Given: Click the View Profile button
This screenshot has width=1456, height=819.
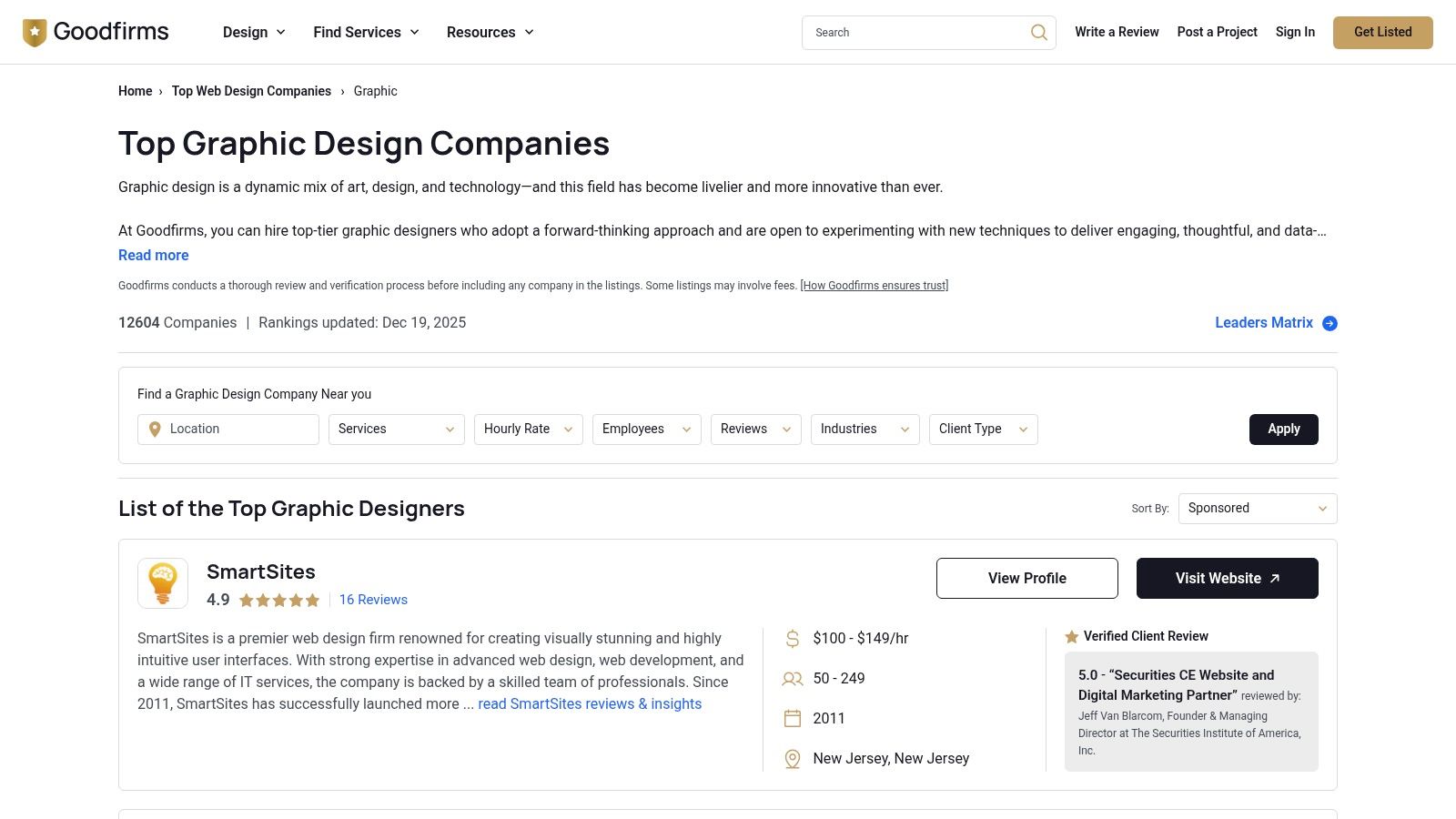Looking at the screenshot, I should (1026, 578).
